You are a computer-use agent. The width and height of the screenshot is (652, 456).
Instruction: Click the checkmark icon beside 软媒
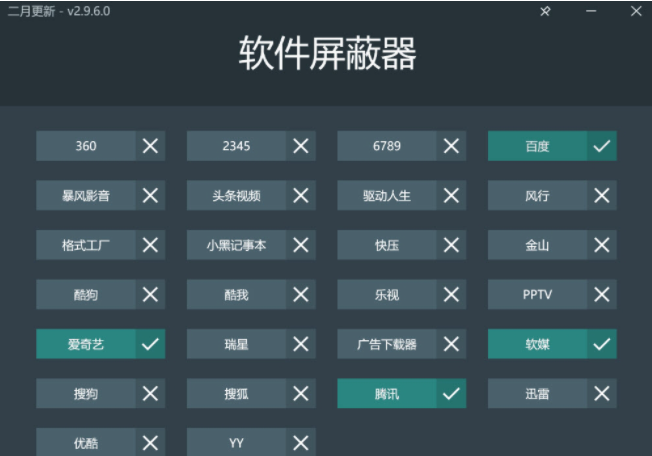point(602,344)
